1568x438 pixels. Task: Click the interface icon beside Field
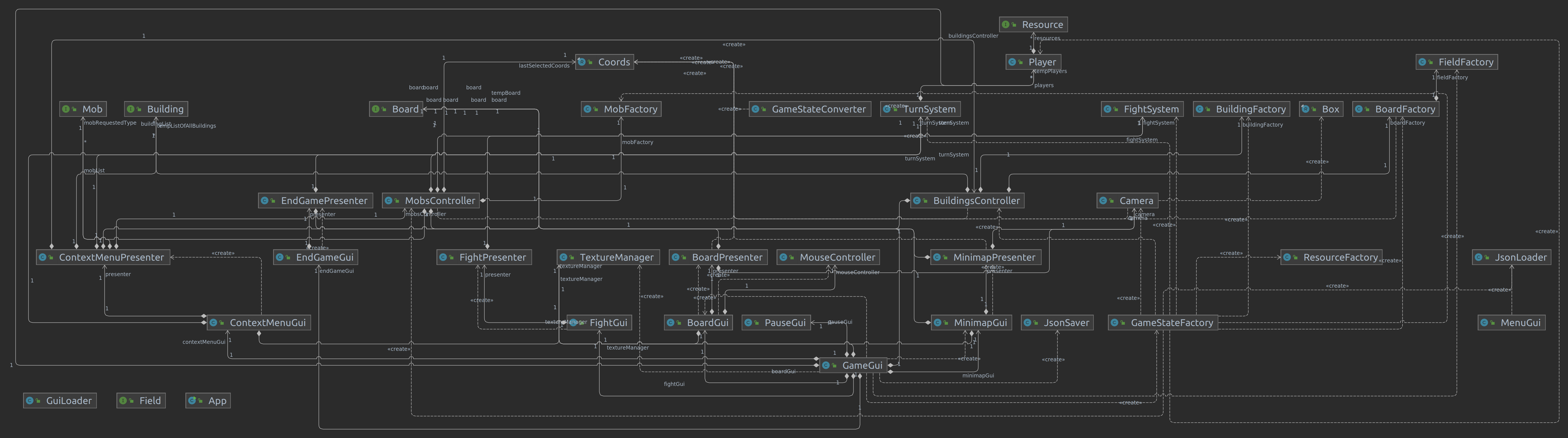coord(123,401)
